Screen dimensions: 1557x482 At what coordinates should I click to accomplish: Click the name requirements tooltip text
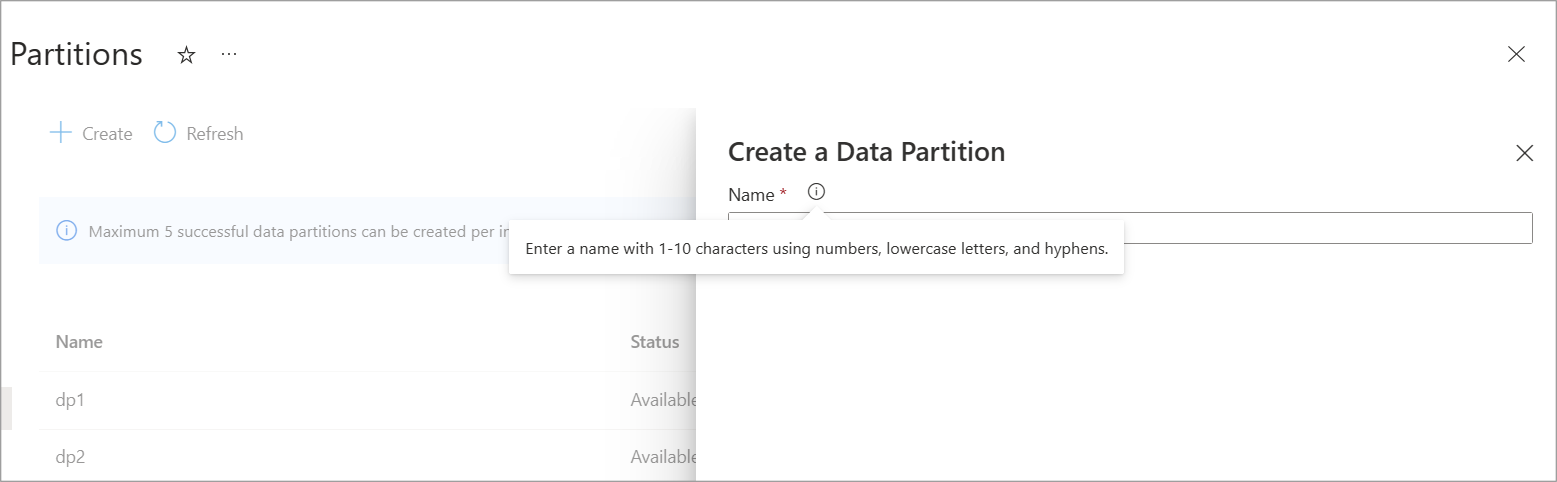point(816,249)
